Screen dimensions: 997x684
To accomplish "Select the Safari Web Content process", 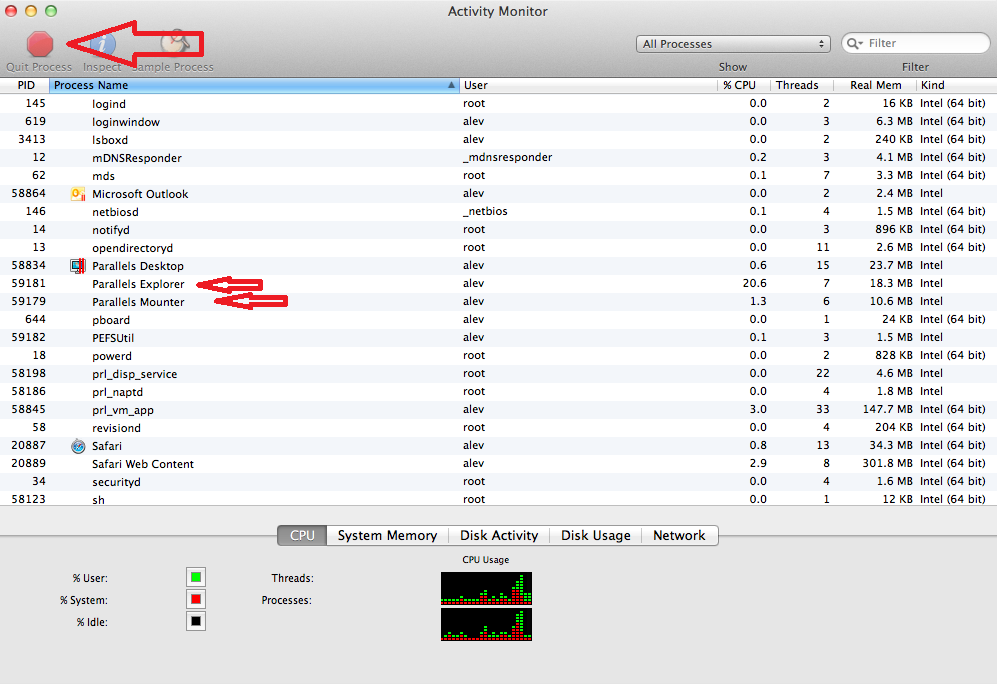I will pyautogui.click(x=143, y=464).
